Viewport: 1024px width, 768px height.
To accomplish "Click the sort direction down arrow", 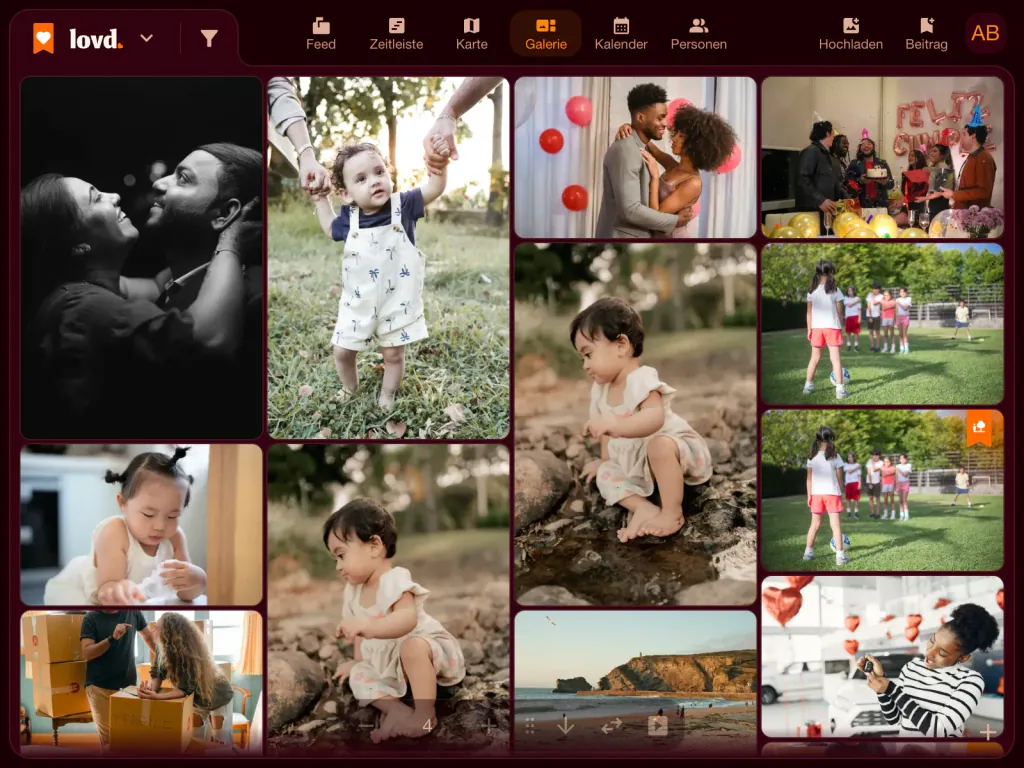I will 566,725.
